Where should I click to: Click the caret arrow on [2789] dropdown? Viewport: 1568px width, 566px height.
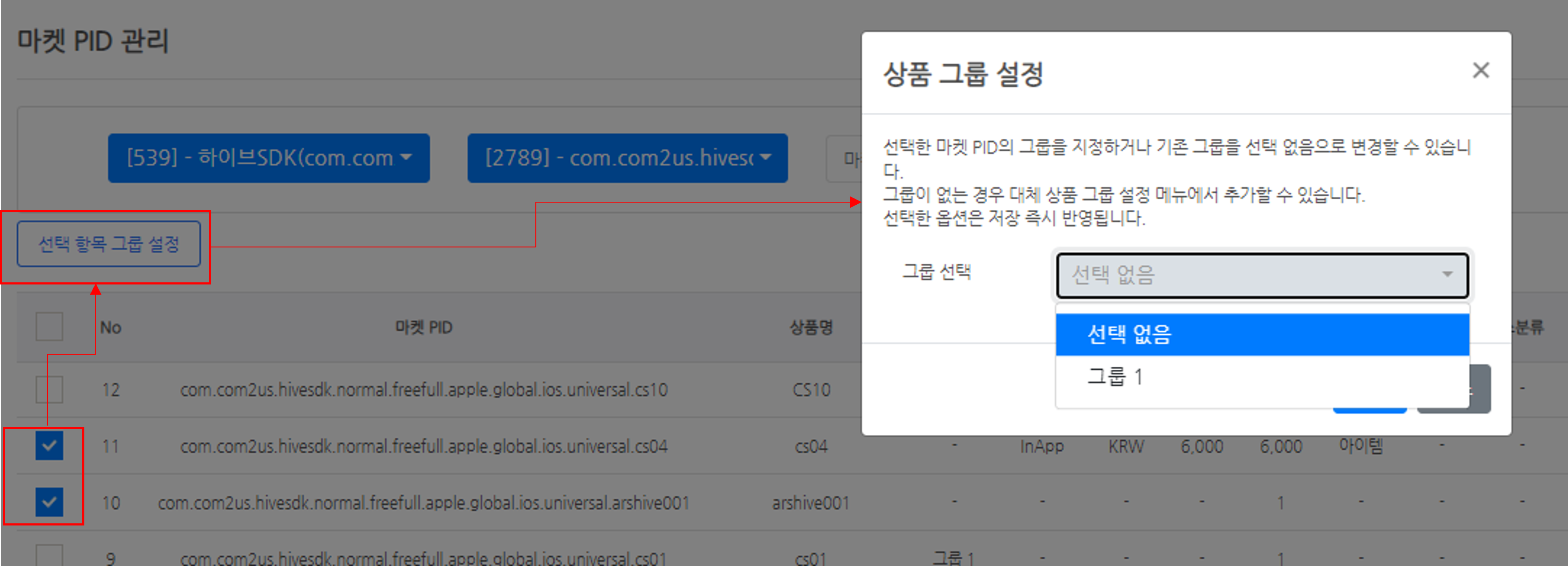pos(766,157)
